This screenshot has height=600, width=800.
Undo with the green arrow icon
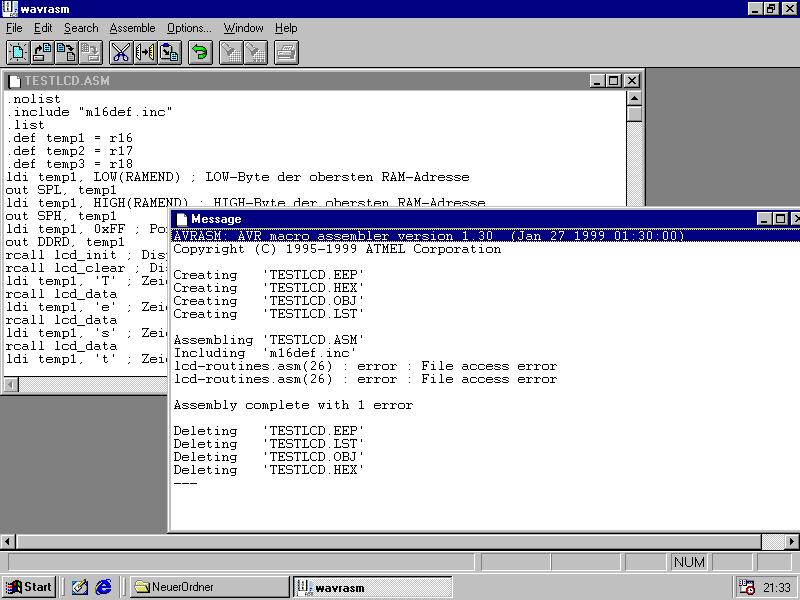click(200, 53)
